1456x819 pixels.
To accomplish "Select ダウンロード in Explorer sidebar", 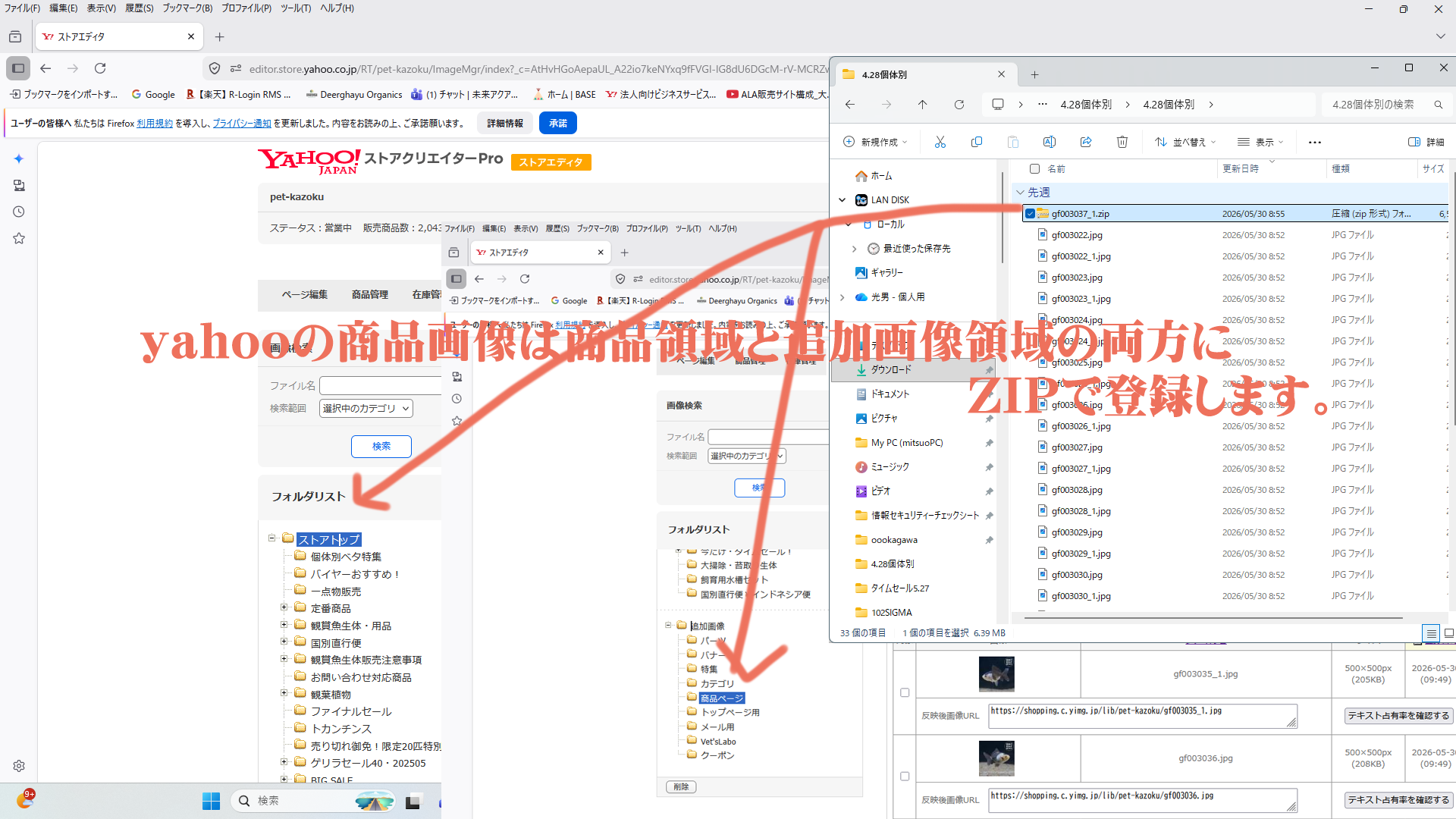I will pos(914,369).
